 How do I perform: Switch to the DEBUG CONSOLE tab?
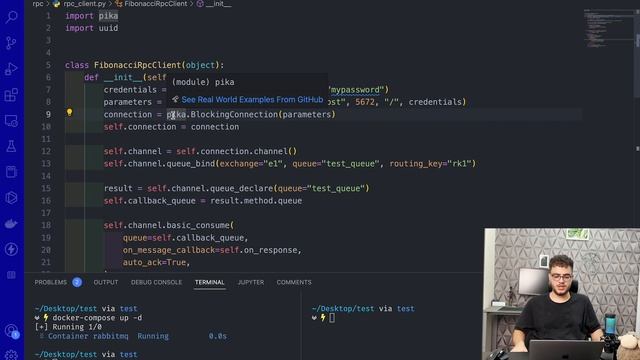pos(156,282)
